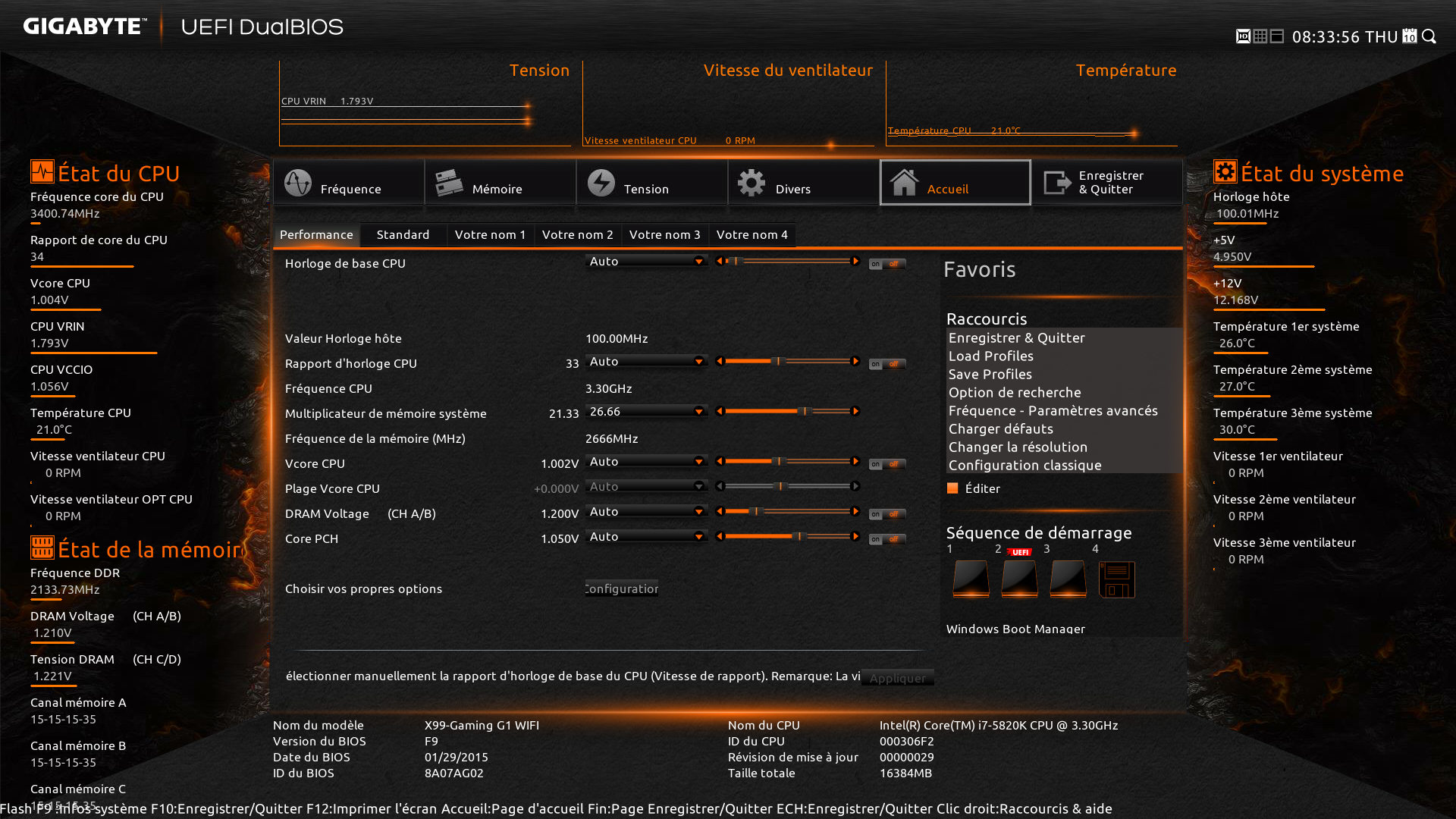Click the Éditer label
The height and width of the screenshot is (819, 1456).
(982, 488)
